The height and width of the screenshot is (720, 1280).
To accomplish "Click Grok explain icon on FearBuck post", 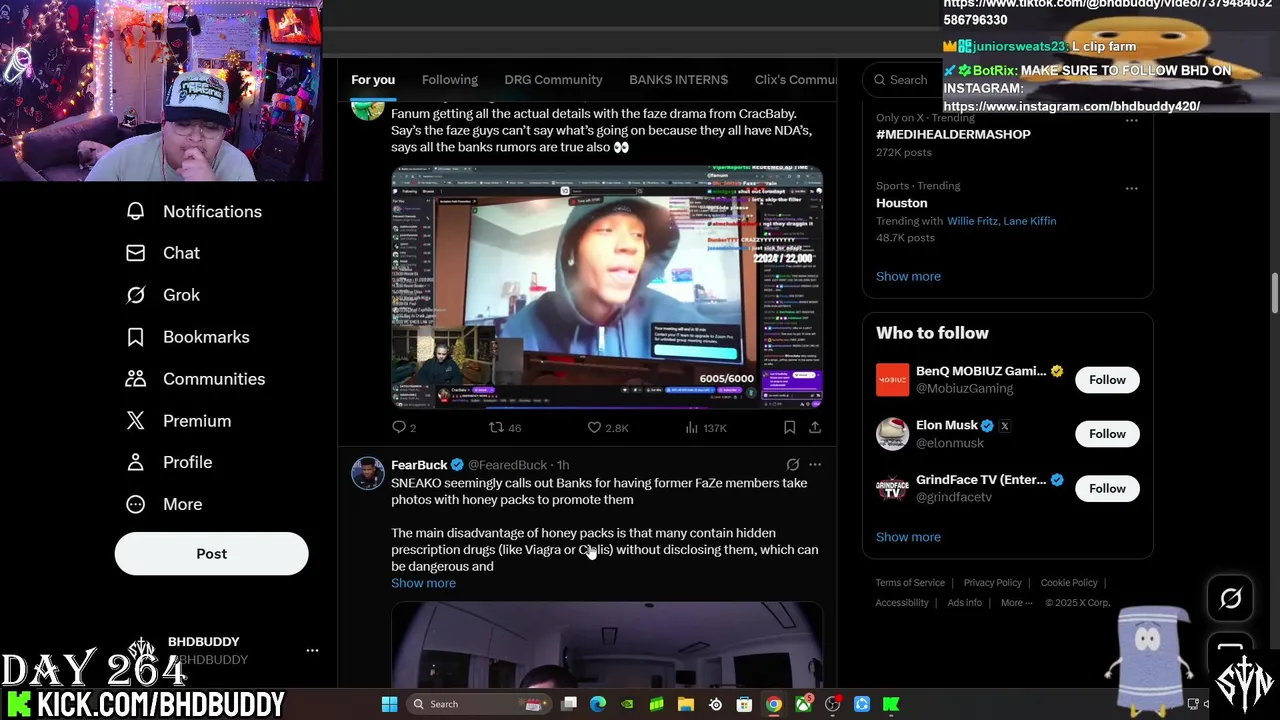I will point(793,465).
